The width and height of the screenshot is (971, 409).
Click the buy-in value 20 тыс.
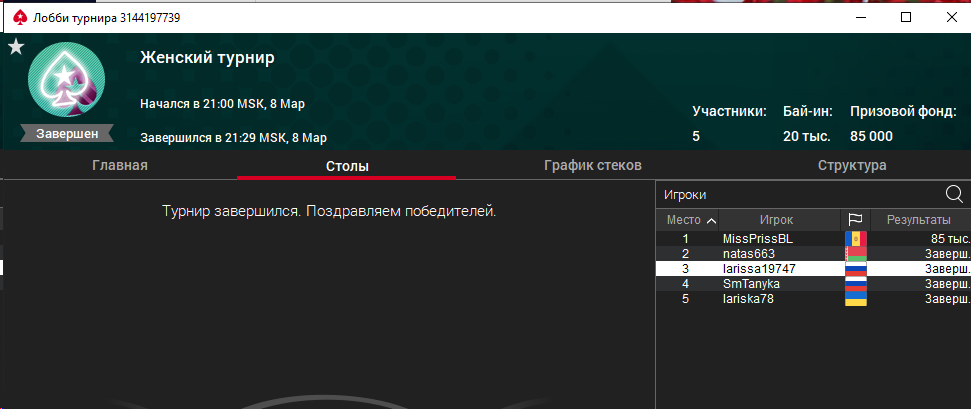click(x=807, y=136)
